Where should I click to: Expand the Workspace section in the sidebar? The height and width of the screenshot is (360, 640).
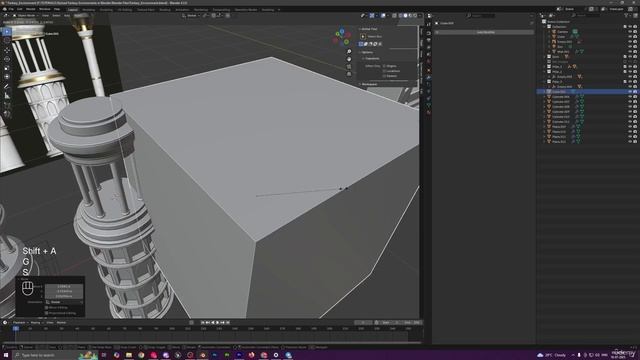tap(369, 84)
